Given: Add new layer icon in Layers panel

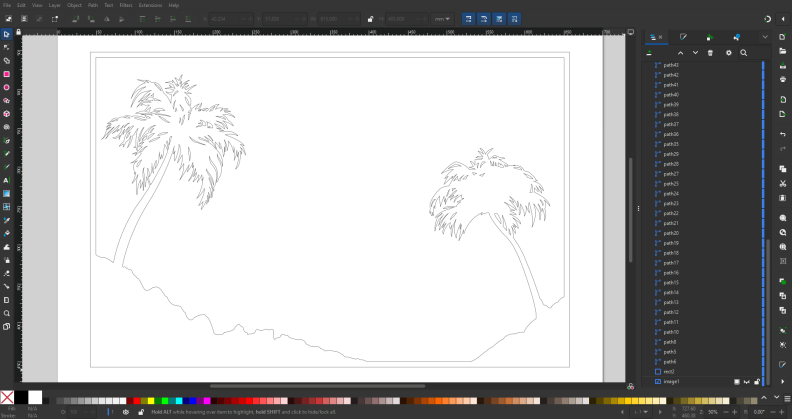Looking at the screenshot, I should pos(649,53).
